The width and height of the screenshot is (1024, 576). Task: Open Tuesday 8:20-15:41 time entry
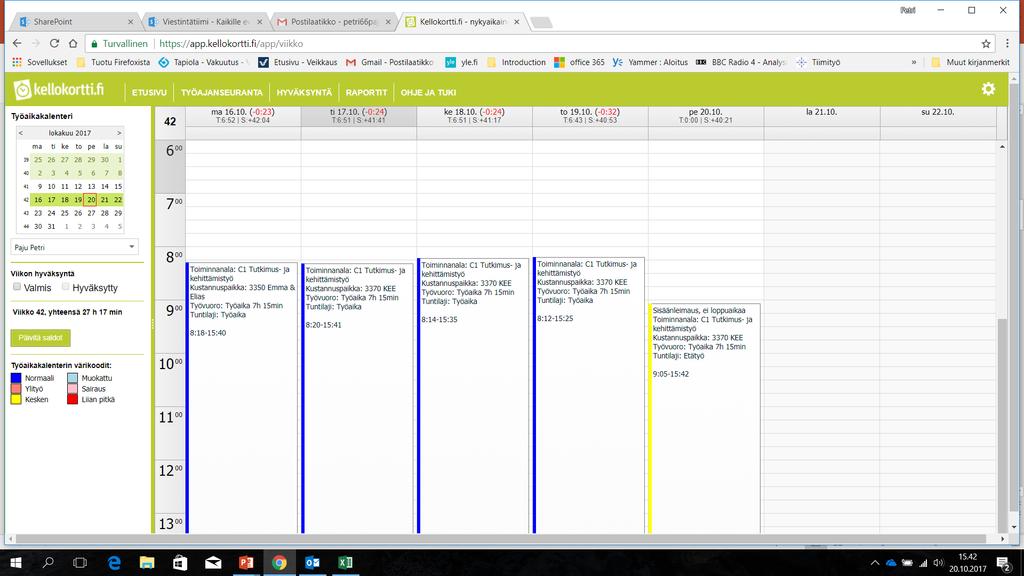click(357, 398)
